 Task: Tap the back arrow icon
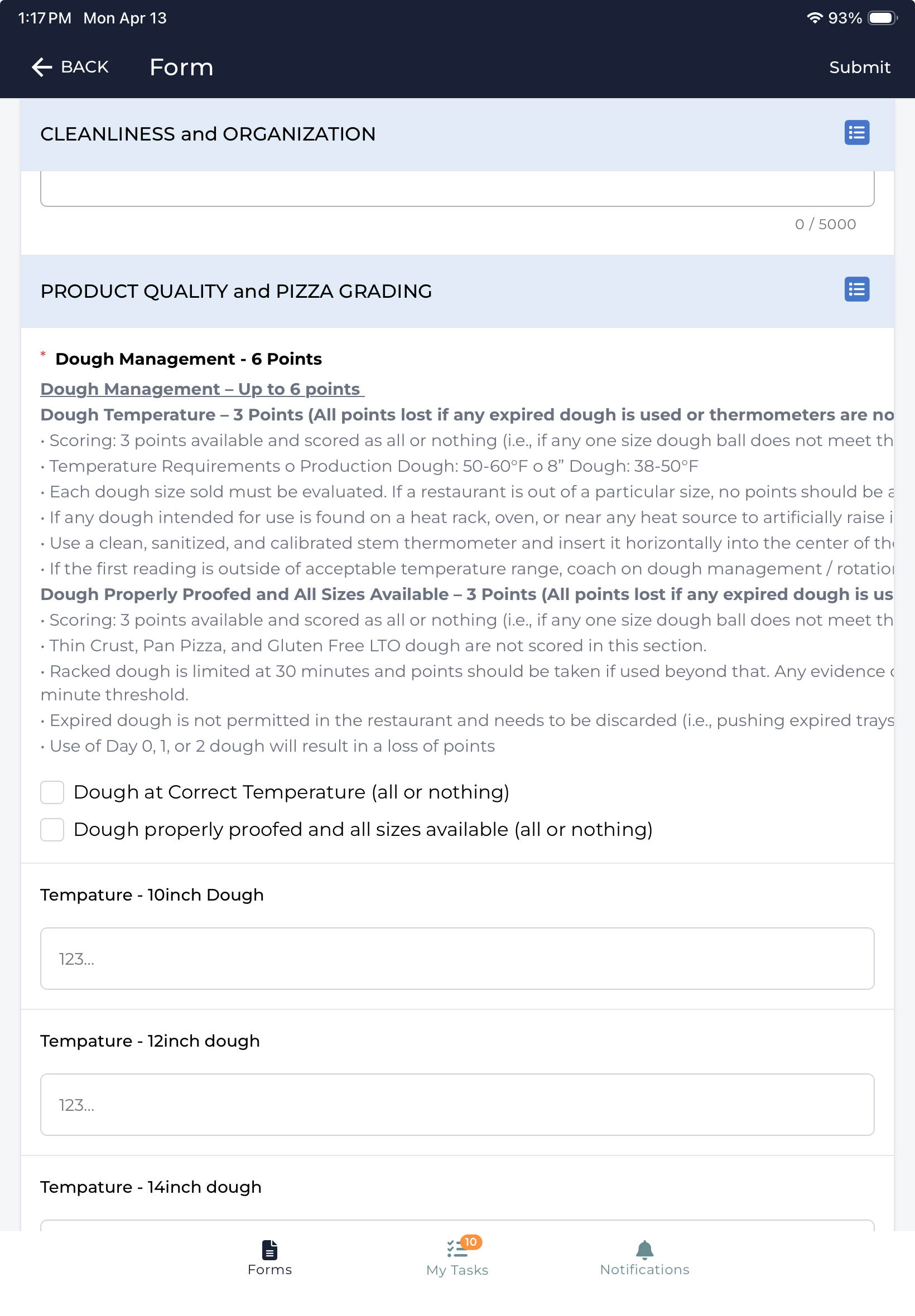click(42, 67)
